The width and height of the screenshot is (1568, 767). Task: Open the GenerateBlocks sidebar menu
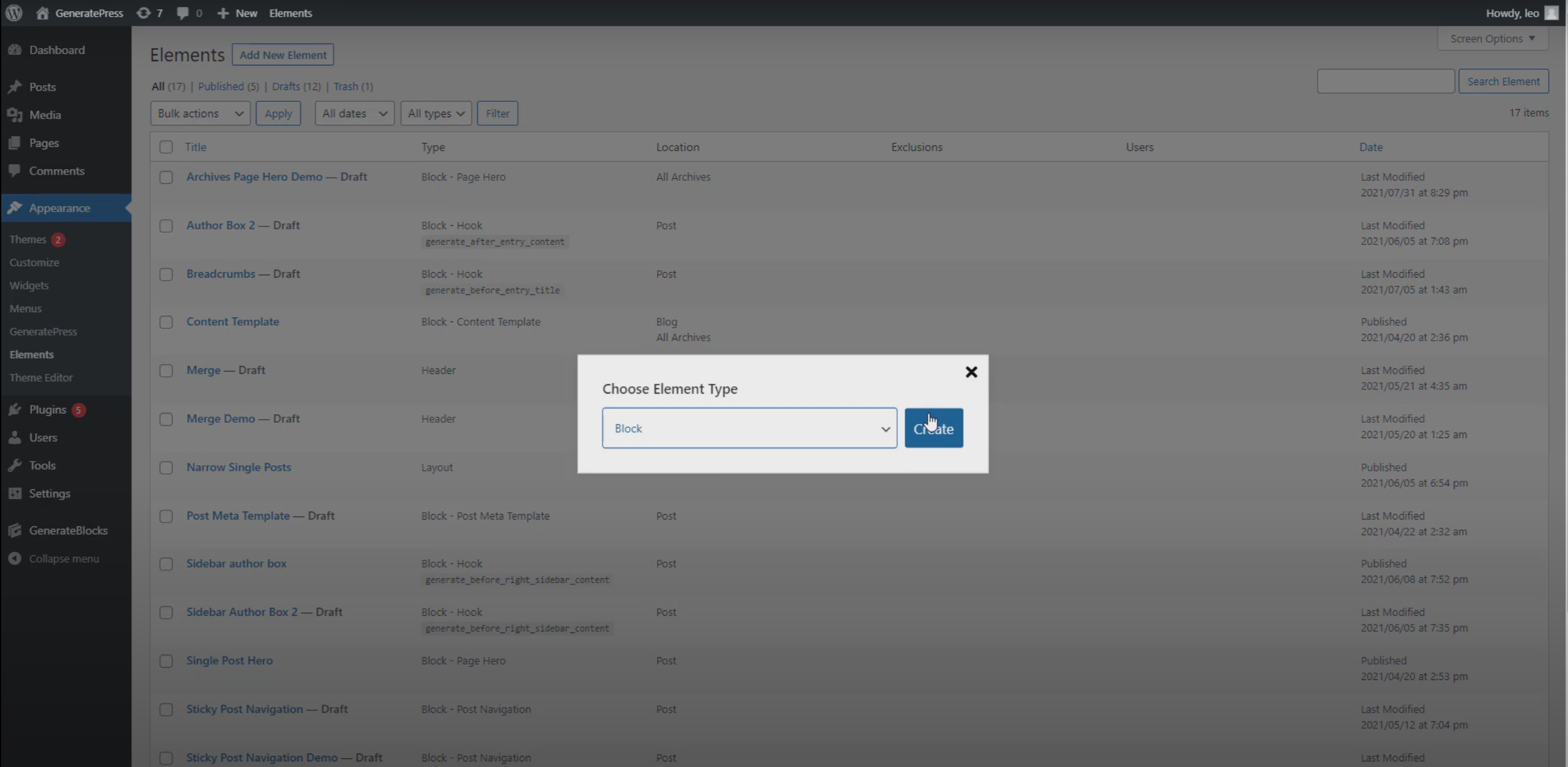click(x=68, y=531)
